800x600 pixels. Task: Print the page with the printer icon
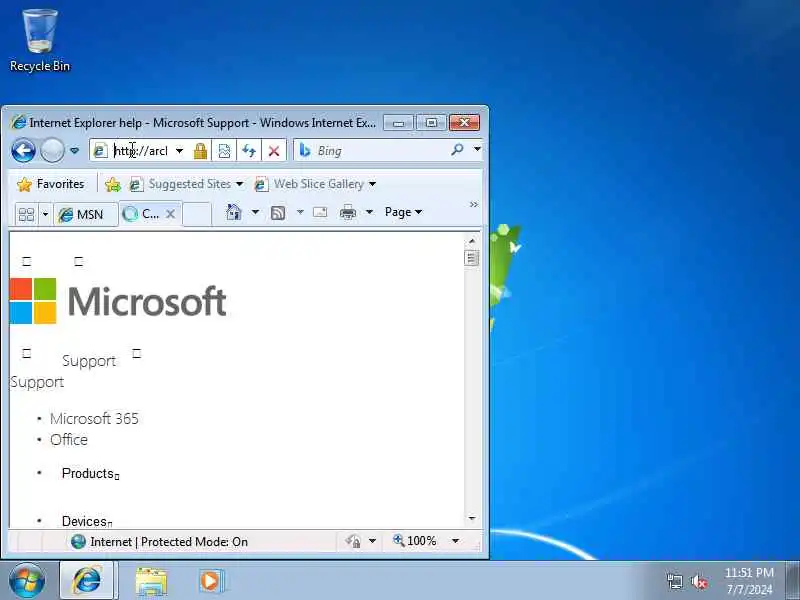coord(348,212)
